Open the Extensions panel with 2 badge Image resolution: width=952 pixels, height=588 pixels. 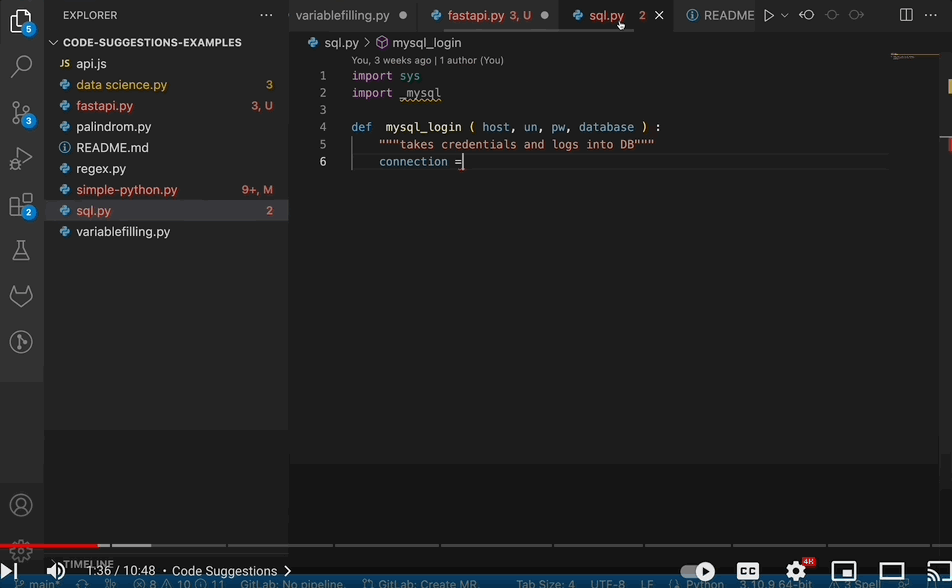click(21, 203)
